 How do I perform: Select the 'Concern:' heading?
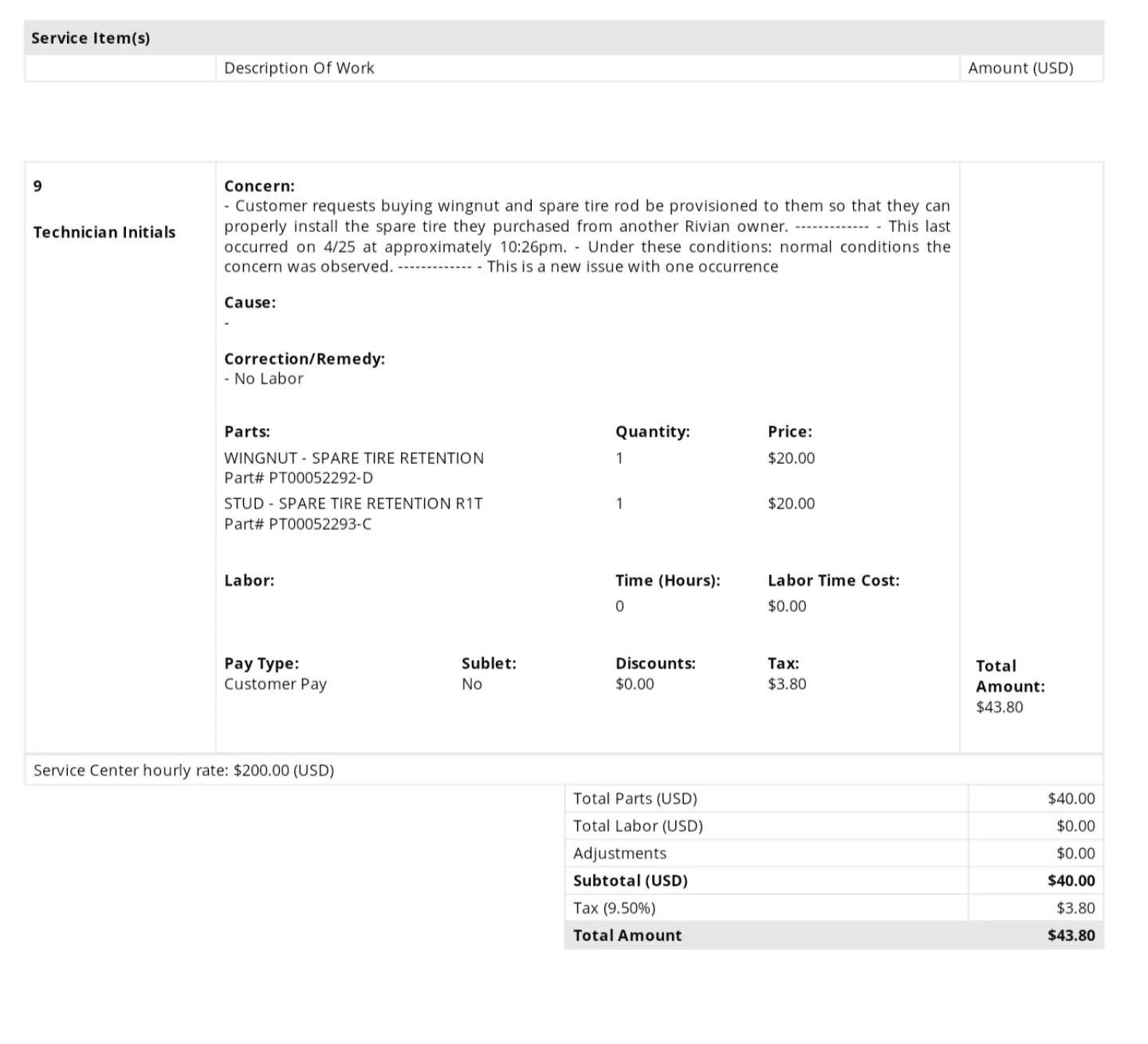(259, 186)
